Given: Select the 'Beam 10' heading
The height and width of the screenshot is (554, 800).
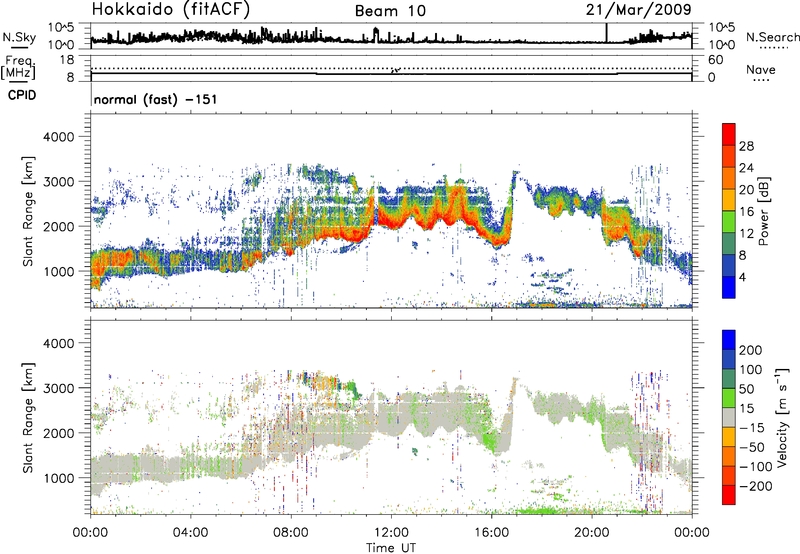Looking at the screenshot, I should tap(390, 11).
